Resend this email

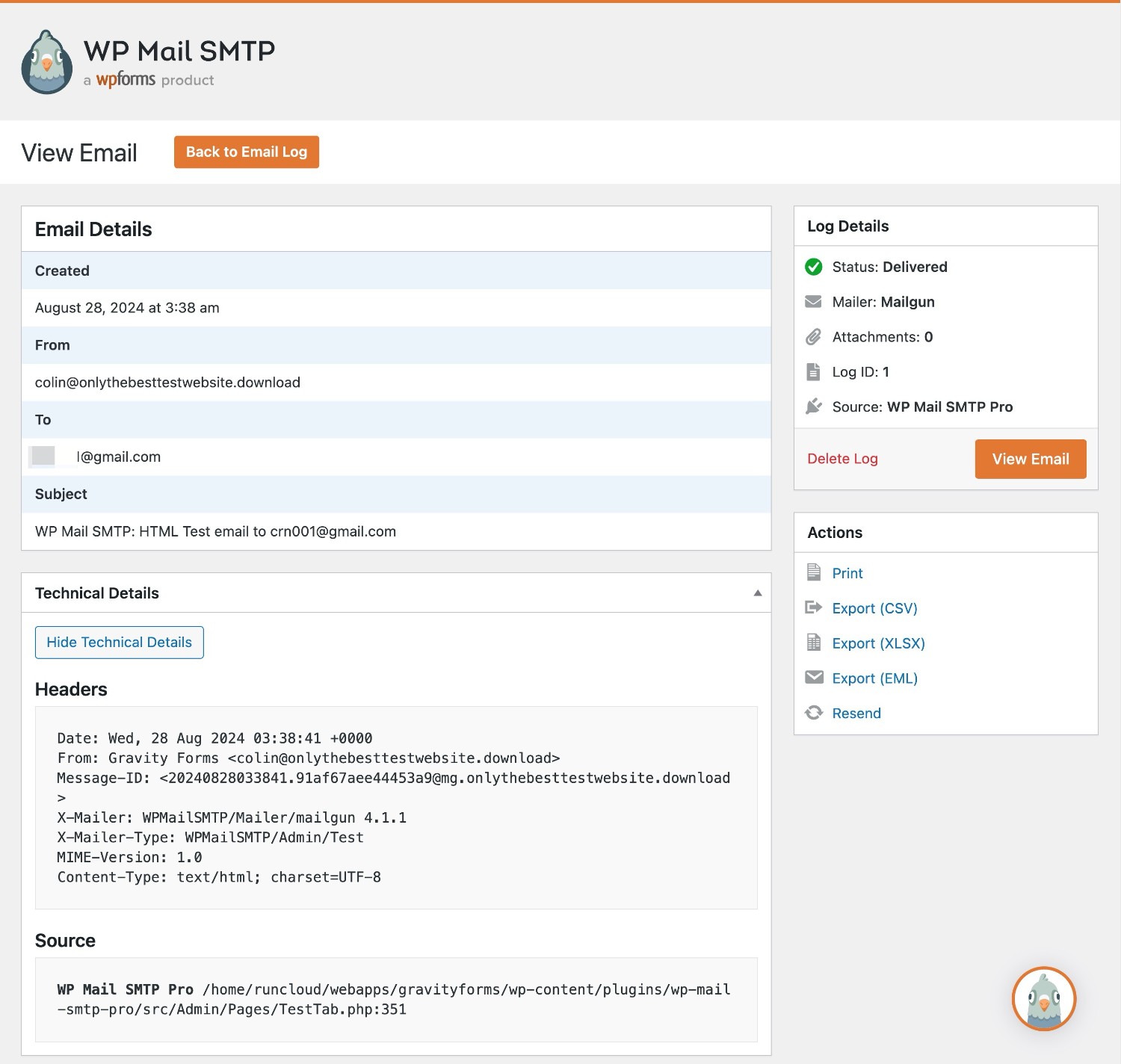pos(856,714)
